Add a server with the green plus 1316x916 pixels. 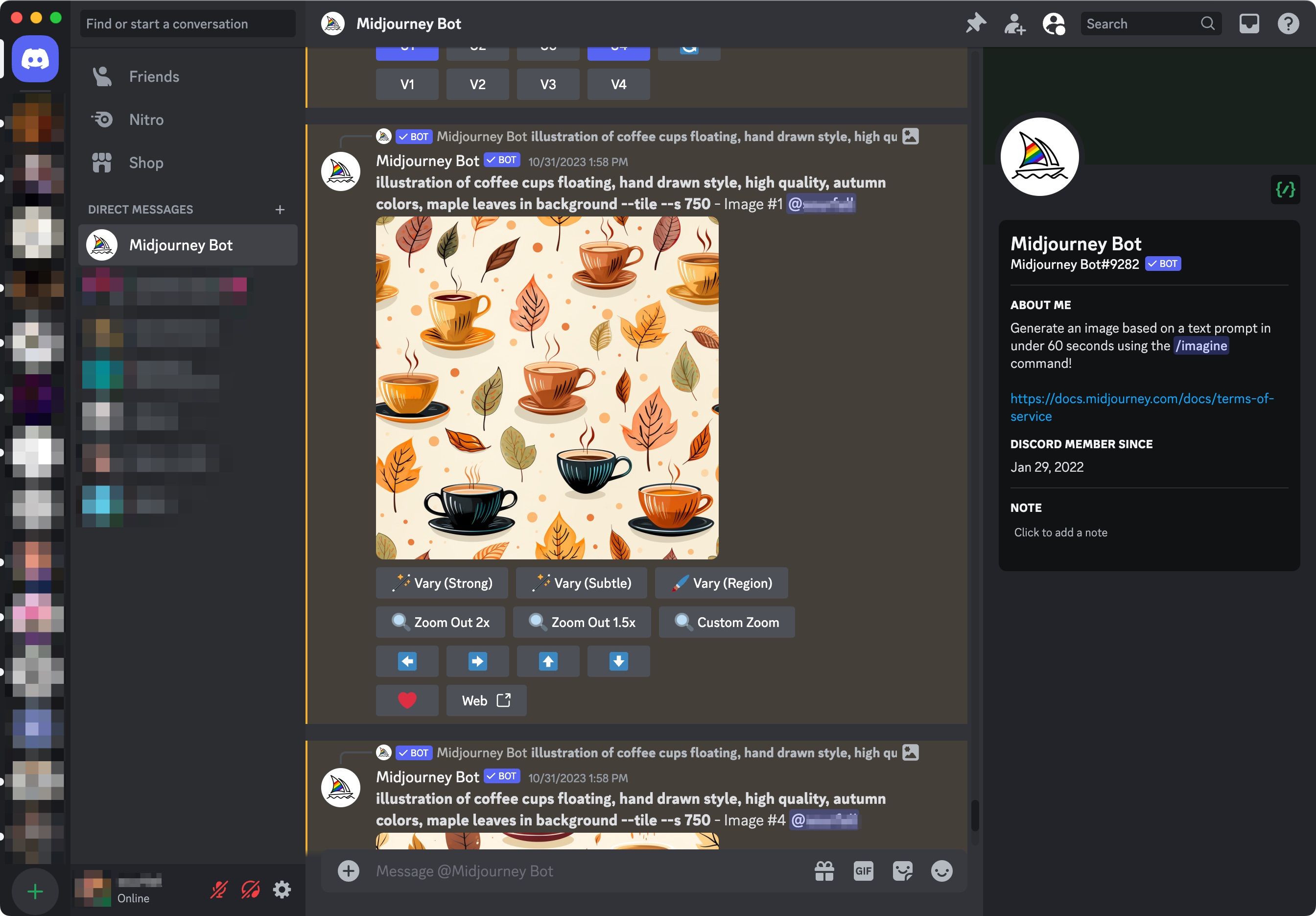coord(35,892)
